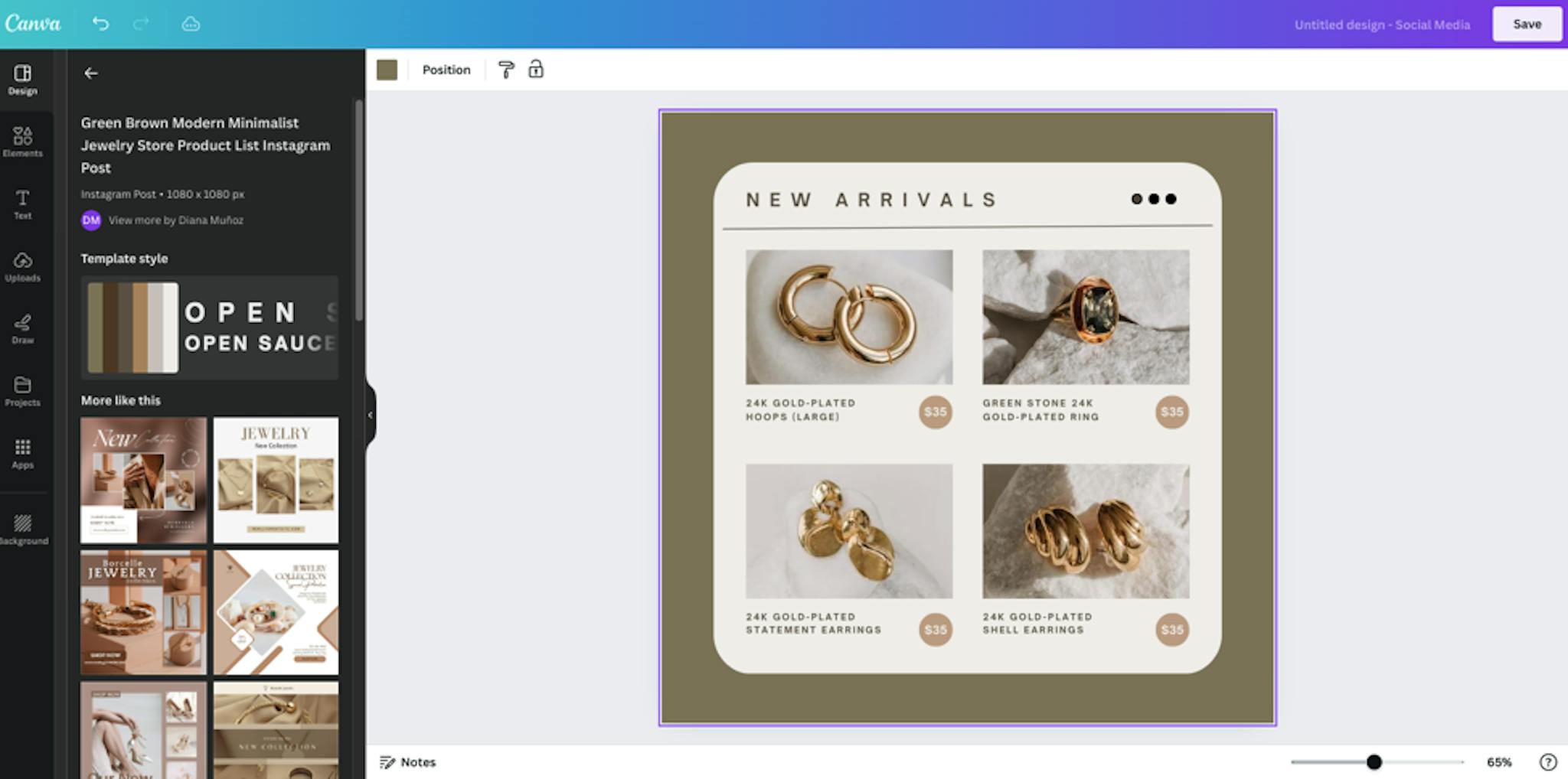Image resolution: width=1568 pixels, height=779 pixels.
Task: Select the '24K Gold-Plated Shell Earrings' text
Action: (1037, 624)
